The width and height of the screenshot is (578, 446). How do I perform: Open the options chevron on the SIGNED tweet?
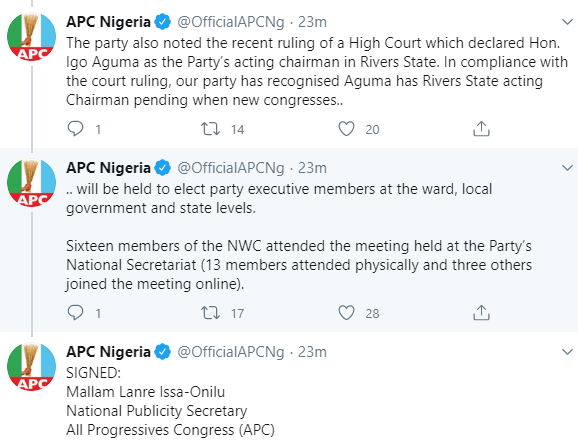pyautogui.click(x=567, y=352)
